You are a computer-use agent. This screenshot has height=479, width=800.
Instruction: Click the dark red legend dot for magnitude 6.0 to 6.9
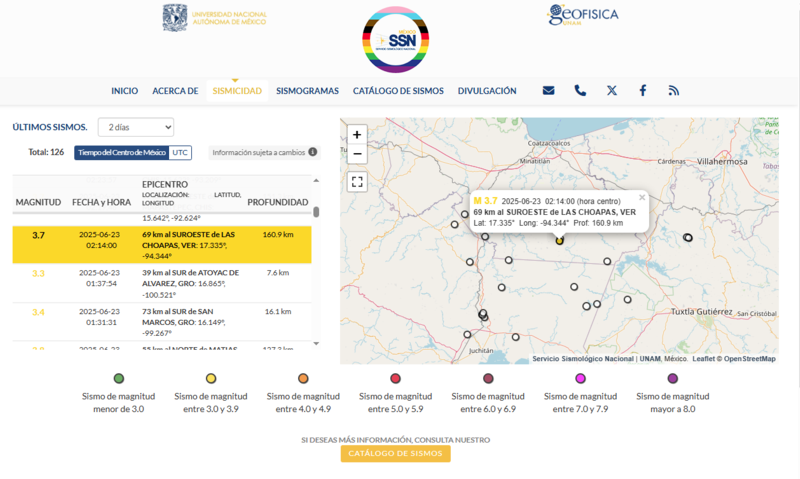[x=488, y=379]
